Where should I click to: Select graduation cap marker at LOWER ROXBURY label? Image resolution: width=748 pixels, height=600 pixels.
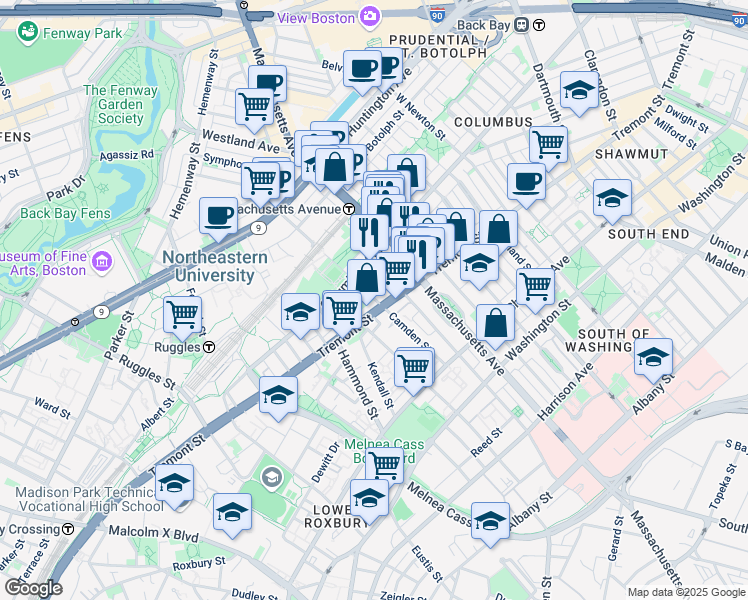pyautogui.click(x=369, y=501)
